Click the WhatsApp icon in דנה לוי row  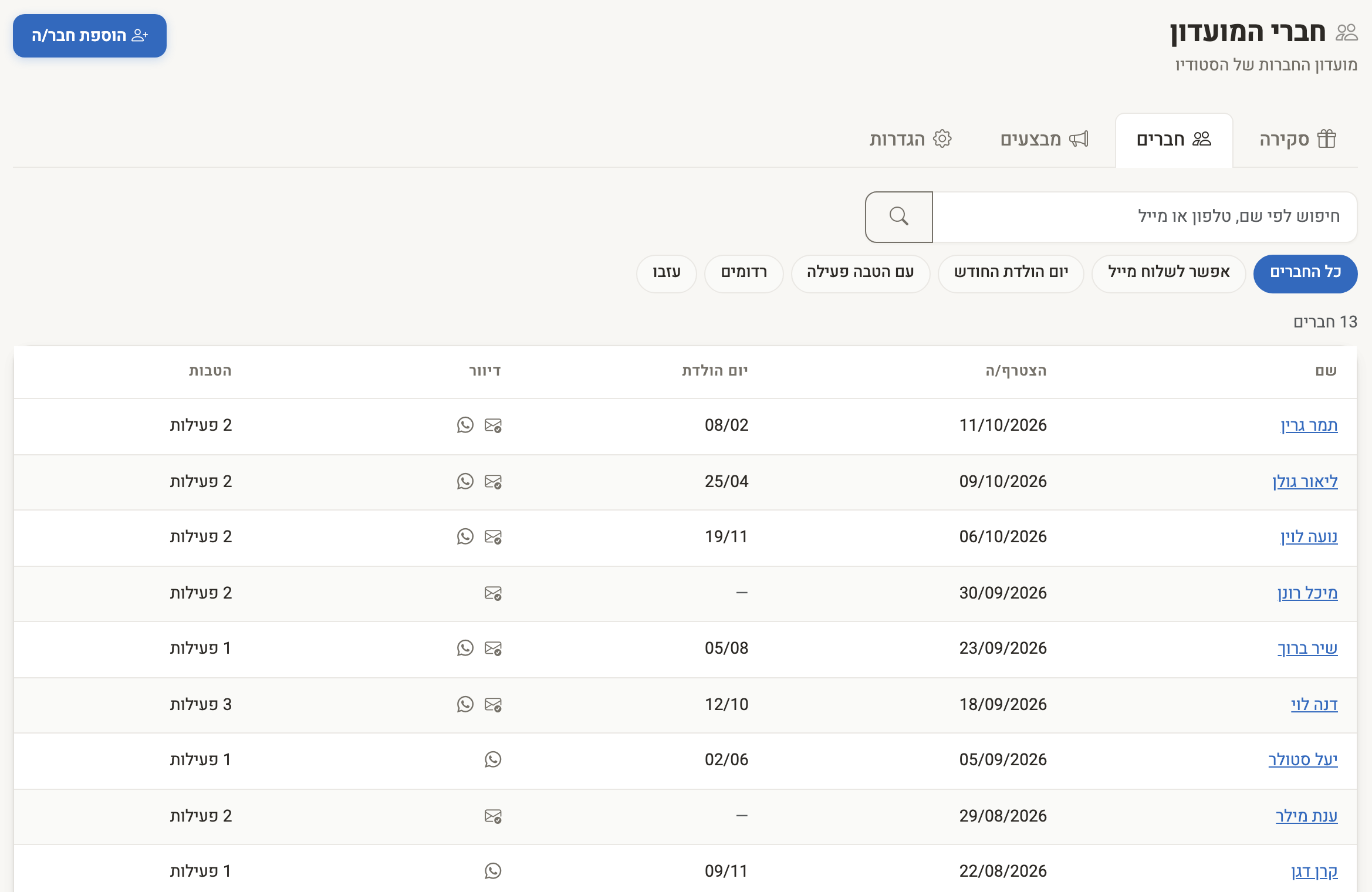[465, 704]
